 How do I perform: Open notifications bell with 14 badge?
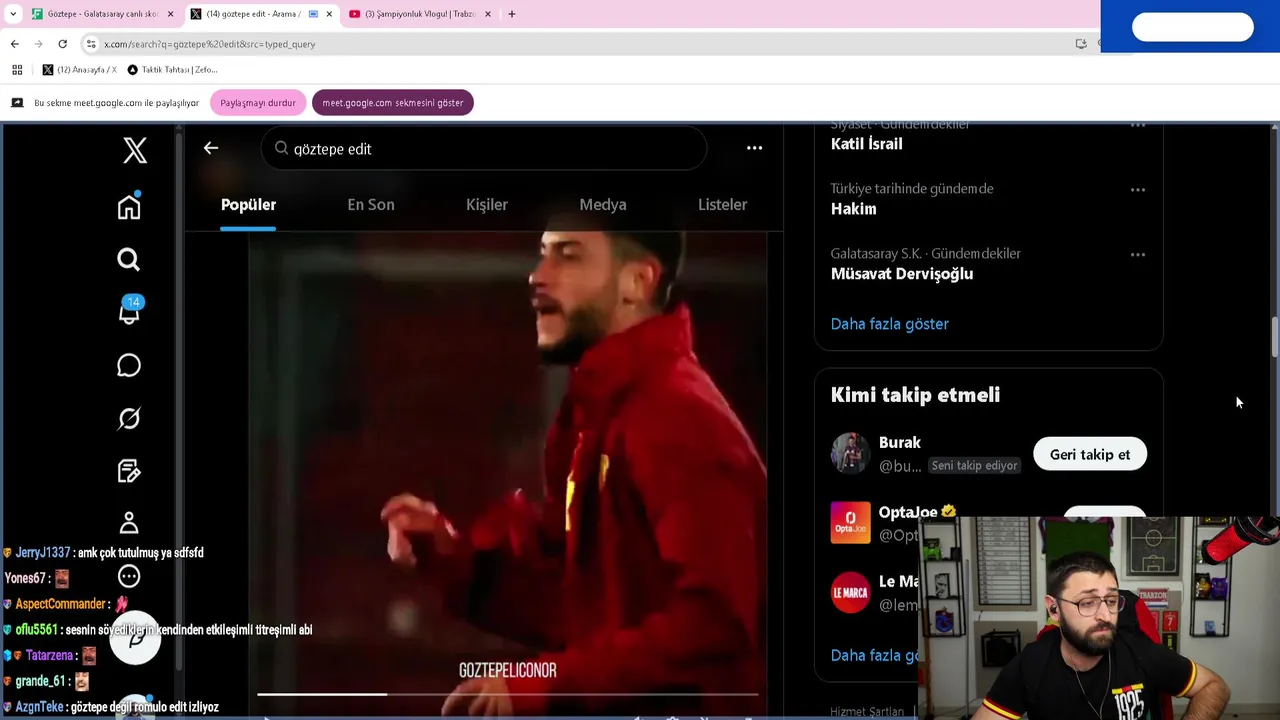[129, 310]
